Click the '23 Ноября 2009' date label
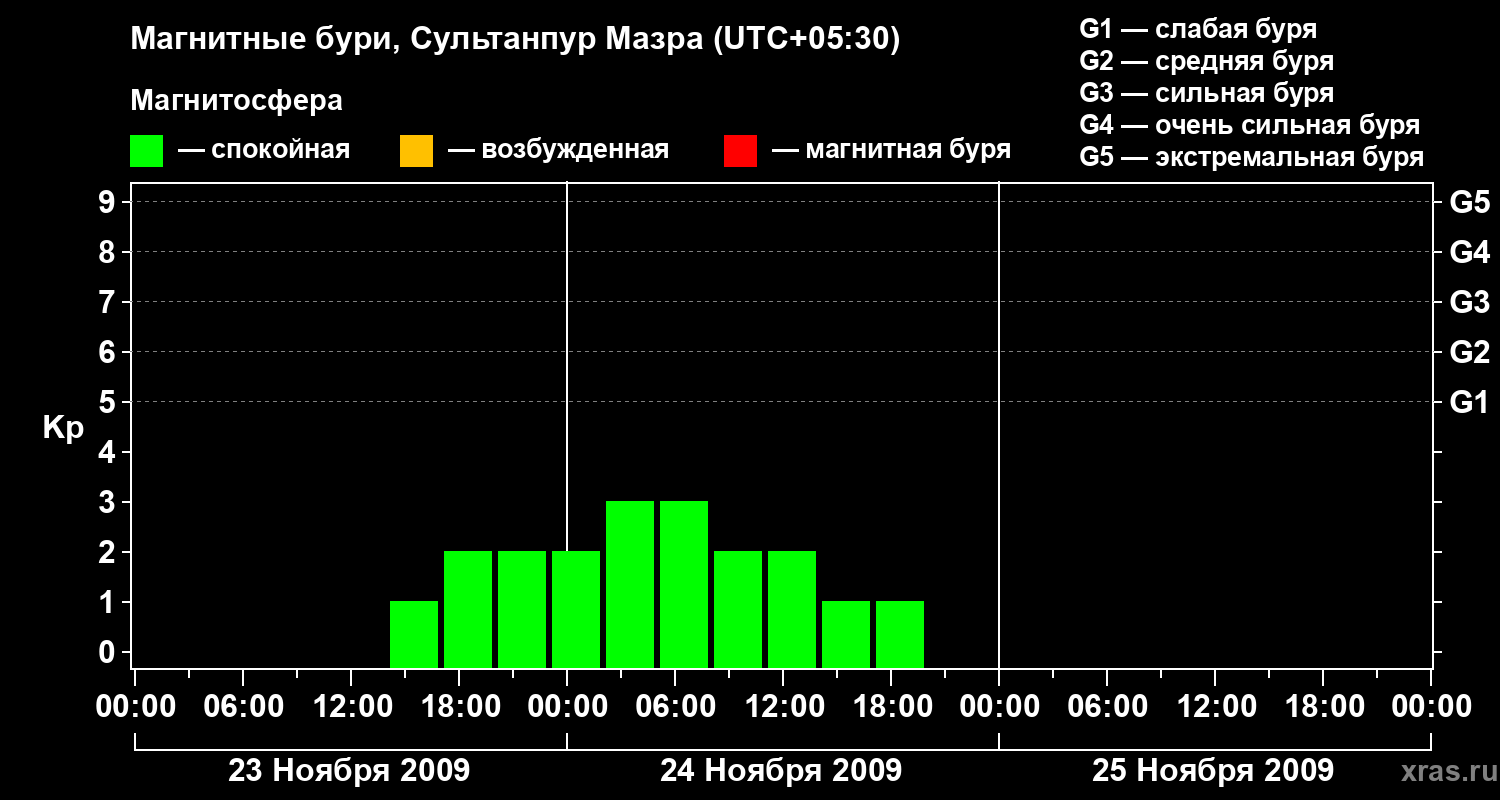This screenshot has width=1500, height=800. pos(349,771)
